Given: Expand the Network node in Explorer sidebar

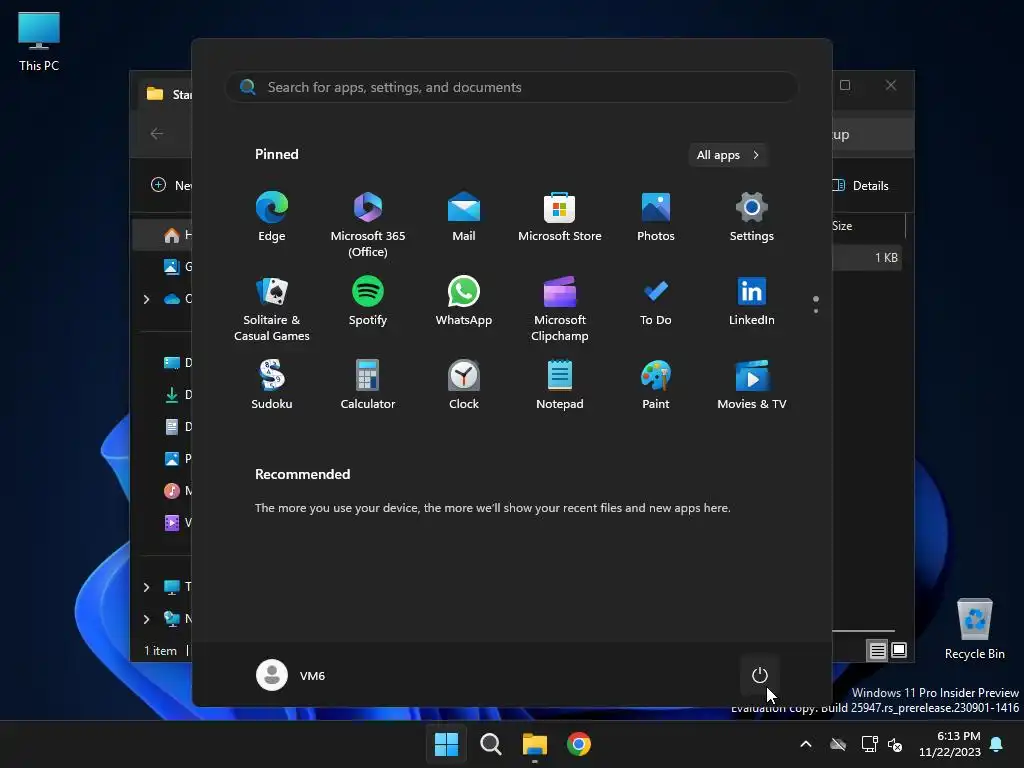Looking at the screenshot, I should tap(147, 619).
